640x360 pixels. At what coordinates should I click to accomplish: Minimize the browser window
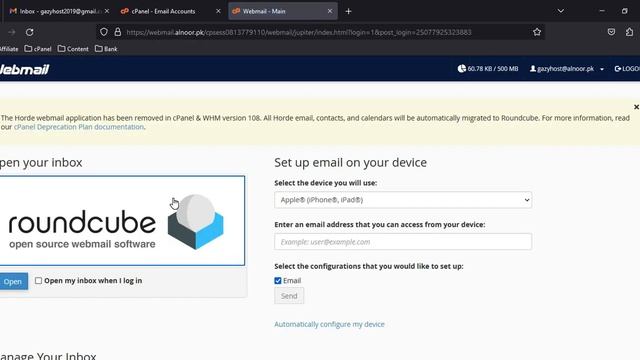[602, 11]
